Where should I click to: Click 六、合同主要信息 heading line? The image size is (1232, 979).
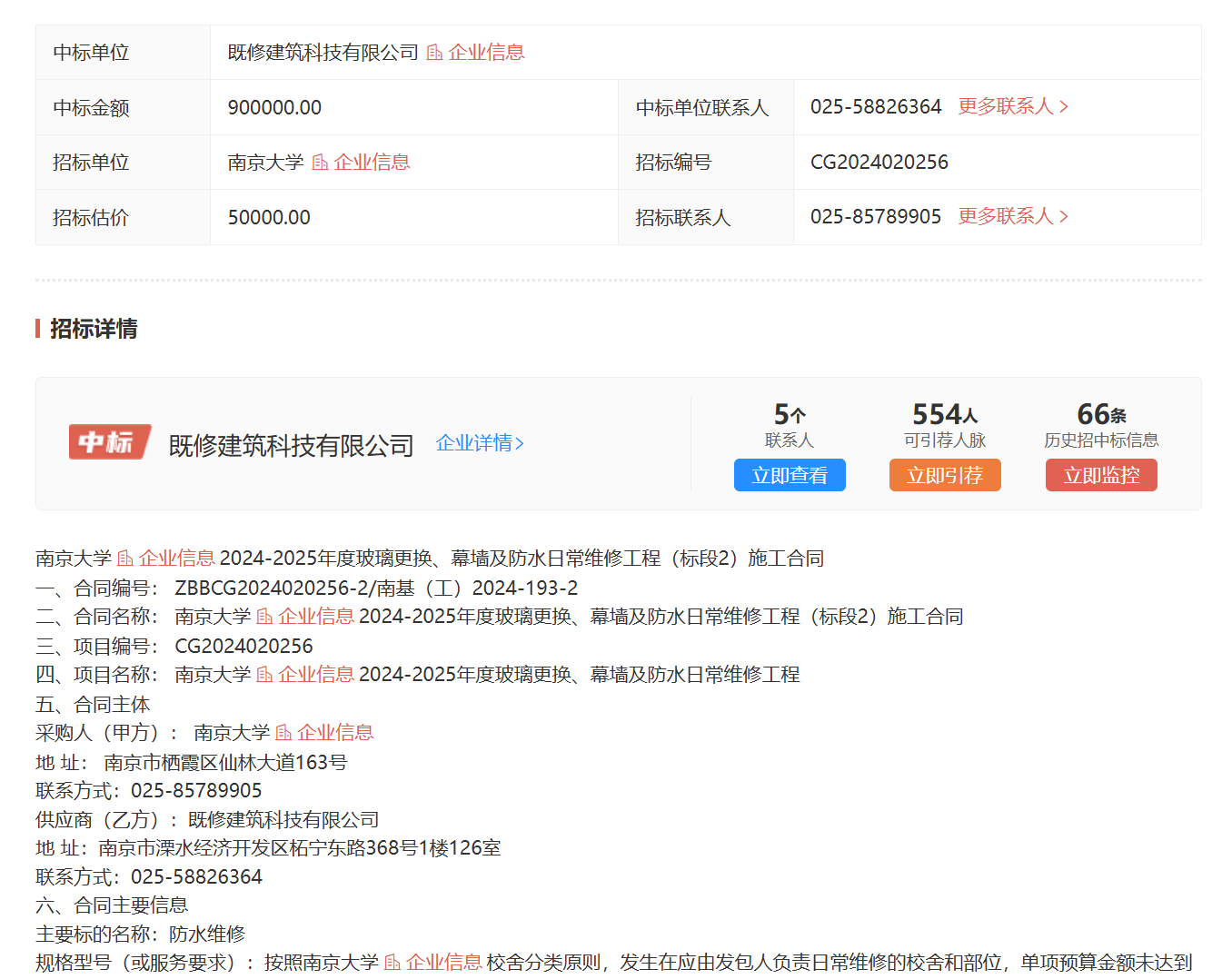click(x=112, y=905)
